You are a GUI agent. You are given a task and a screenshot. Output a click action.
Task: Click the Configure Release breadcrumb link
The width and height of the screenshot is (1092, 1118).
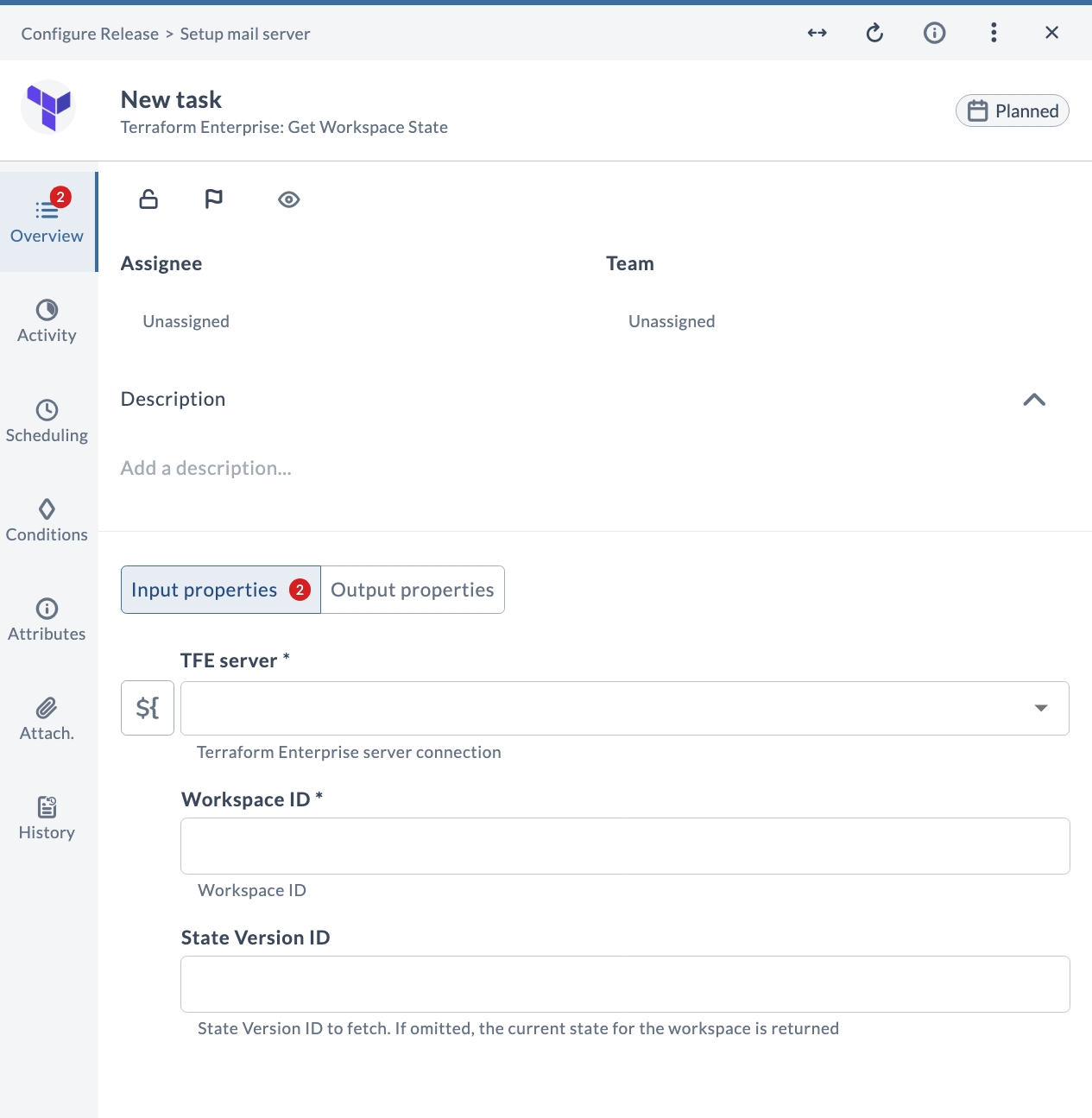pos(90,34)
